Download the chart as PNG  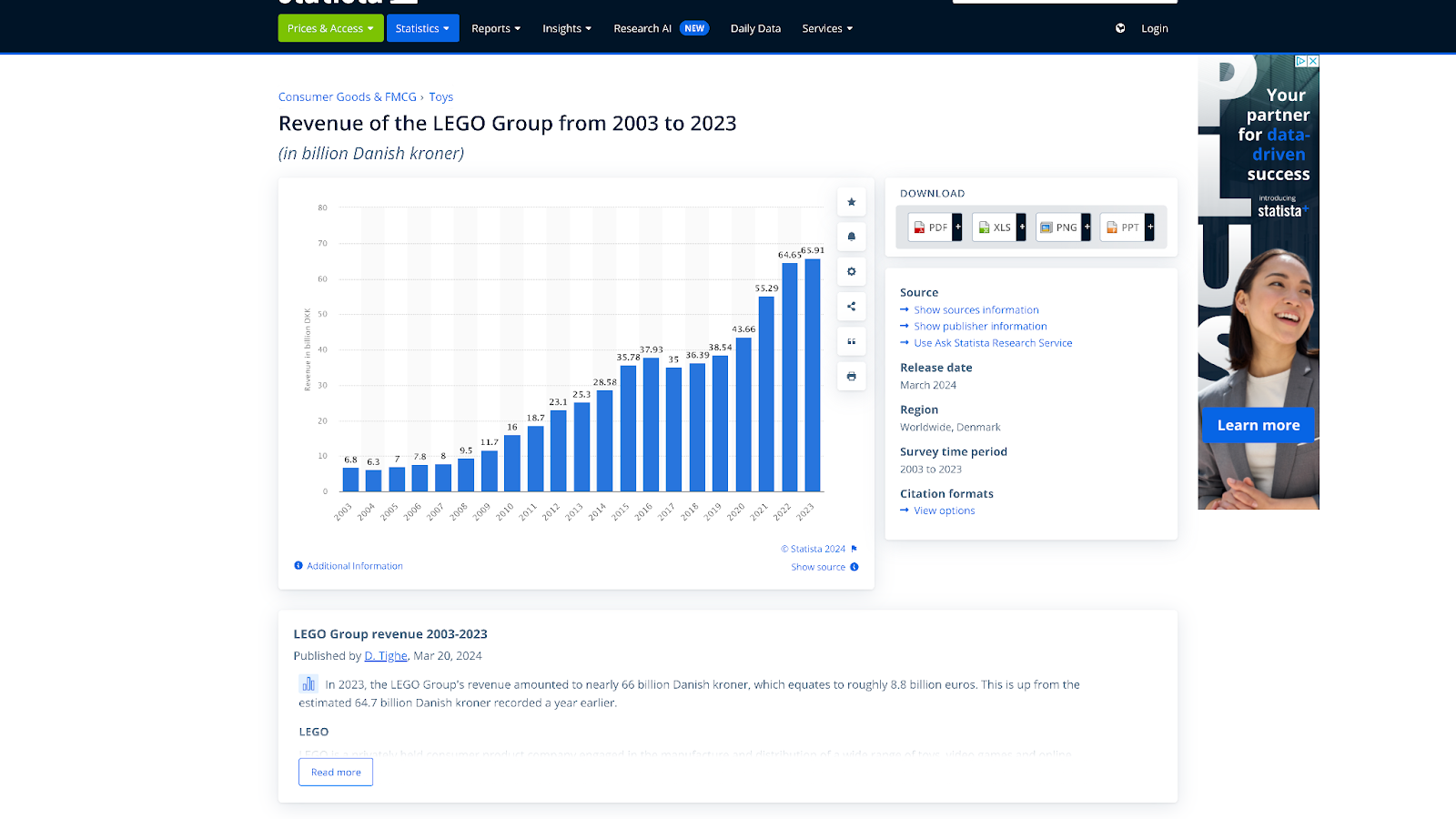coord(1058,227)
